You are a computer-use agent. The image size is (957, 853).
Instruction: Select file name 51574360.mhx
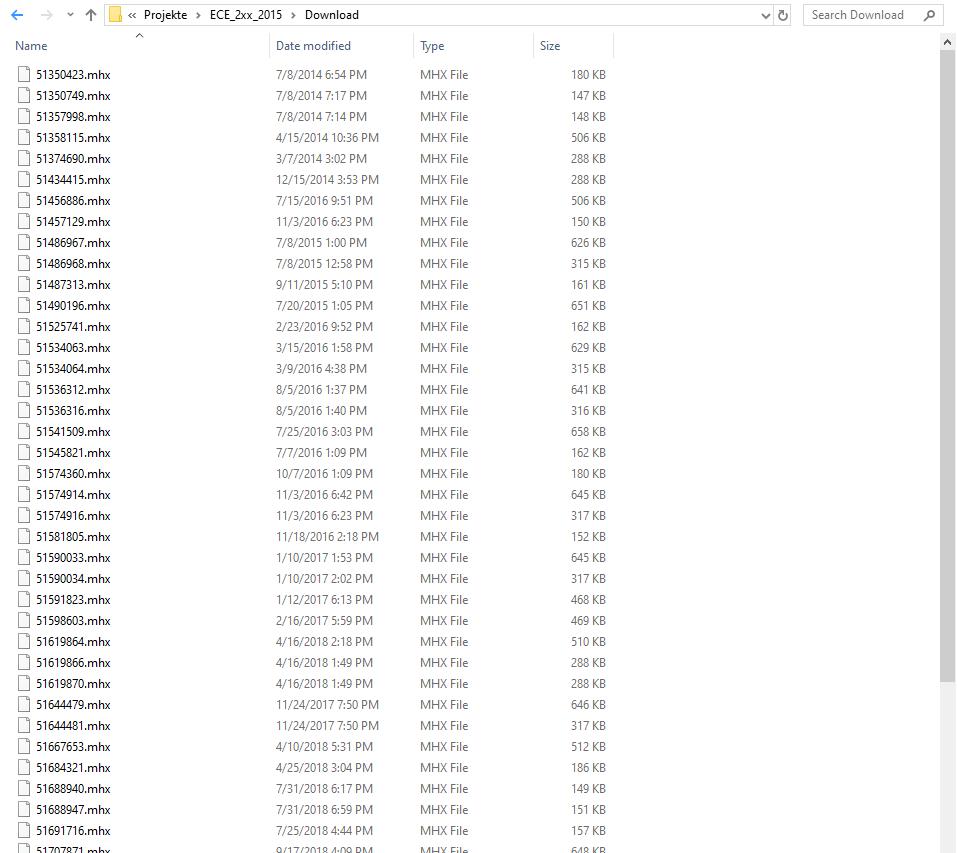[x=73, y=473]
